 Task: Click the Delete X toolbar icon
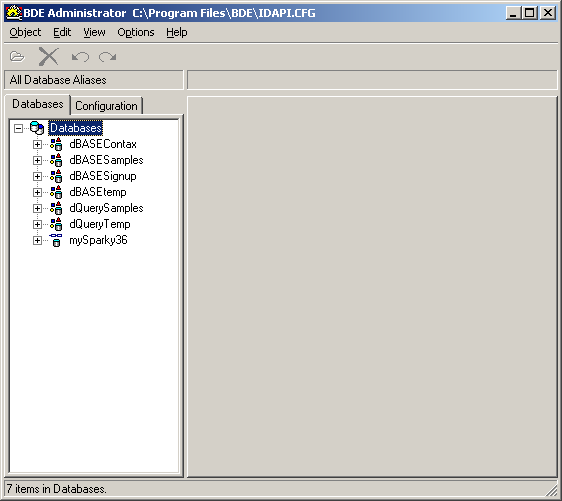click(48, 57)
